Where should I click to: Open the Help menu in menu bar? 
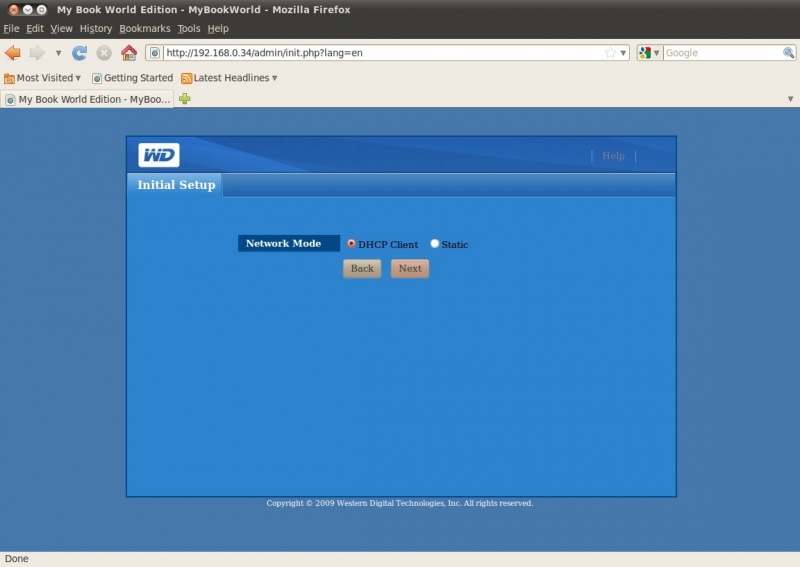pyautogui.click(x=218, y=29)
